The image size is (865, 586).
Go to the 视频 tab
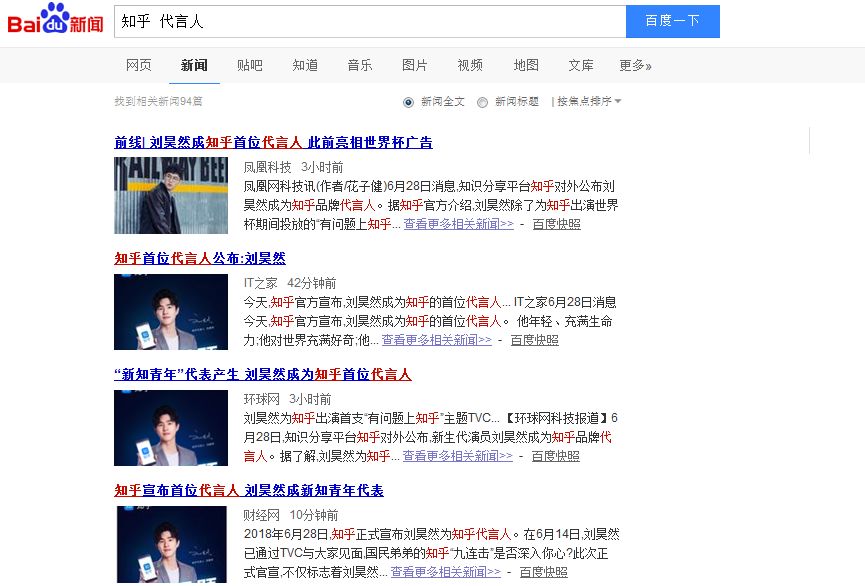[470, 65]
